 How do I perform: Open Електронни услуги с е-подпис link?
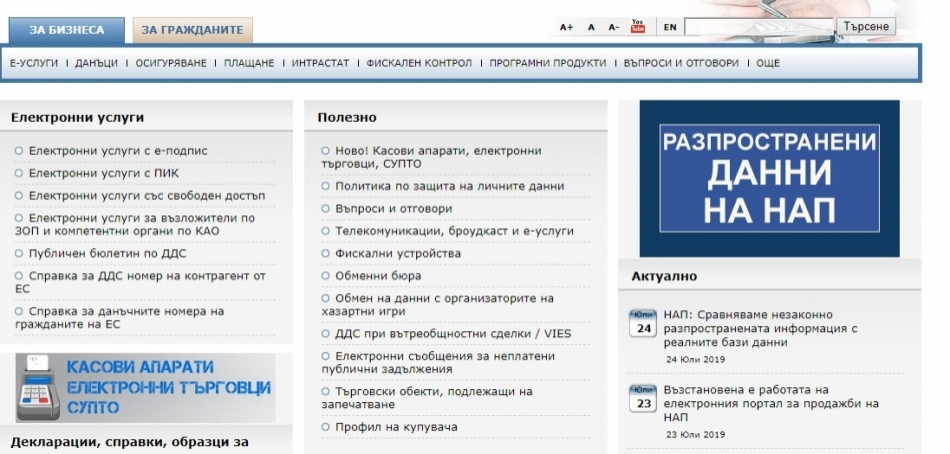pyautogui.click(x=118, y=151)
